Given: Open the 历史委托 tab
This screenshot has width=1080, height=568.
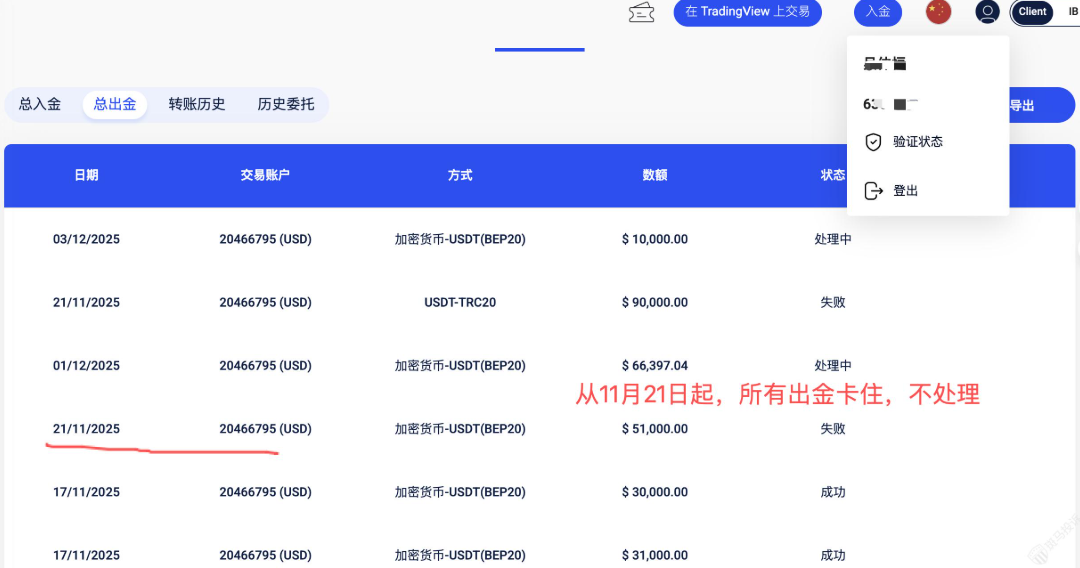Looking at the screenshot, I should pos(286,104).
